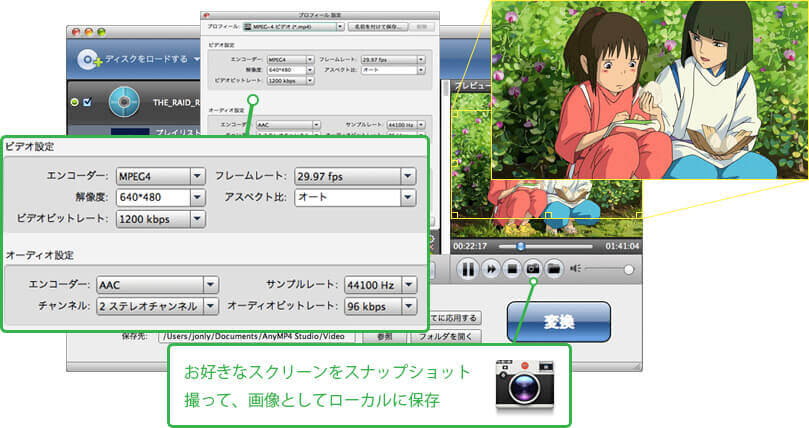This screenshot has width=809, height=428.
Task: Click the blue 変換 convert button
Action: [x=559, y=322]
